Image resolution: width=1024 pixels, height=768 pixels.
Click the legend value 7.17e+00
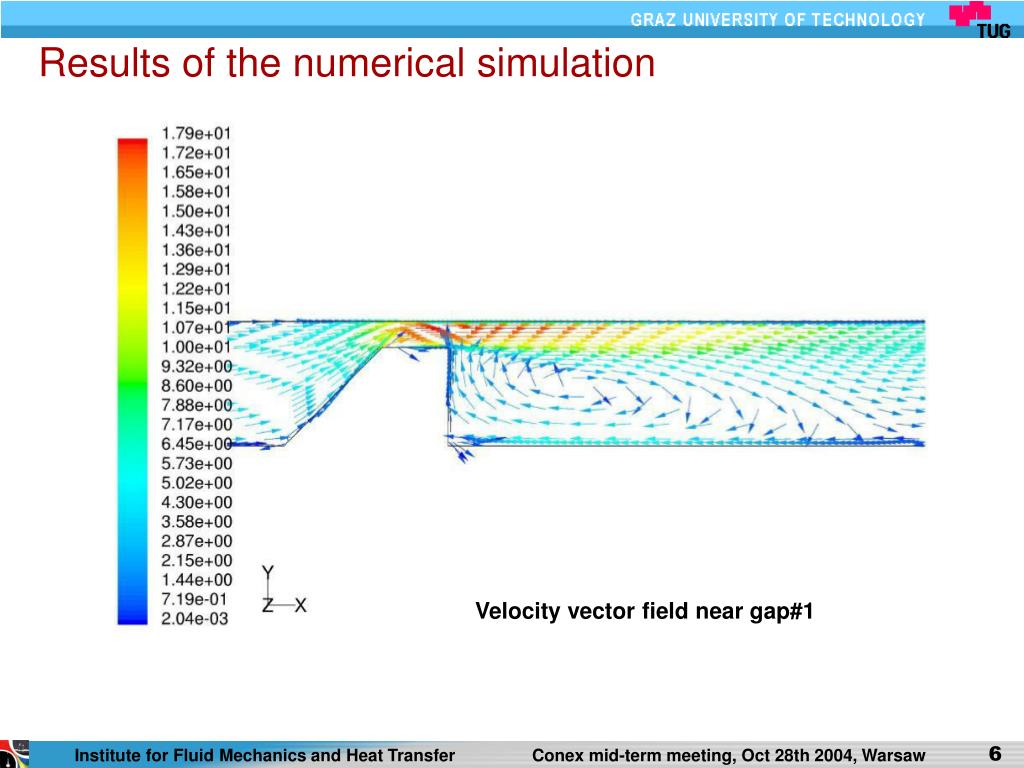pyautogui.click(x=197, y=424)
